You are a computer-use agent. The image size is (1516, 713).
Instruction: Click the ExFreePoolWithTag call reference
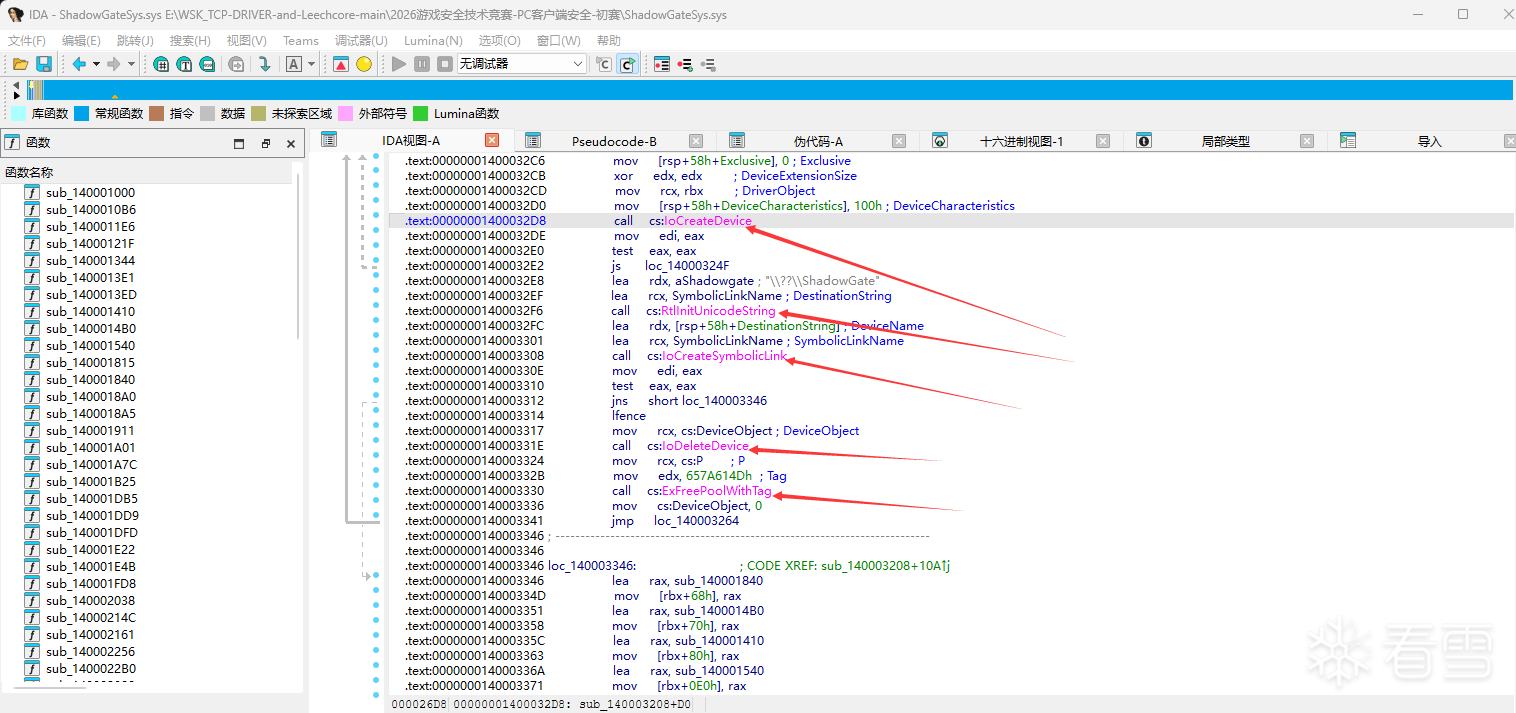click(717, 491)
